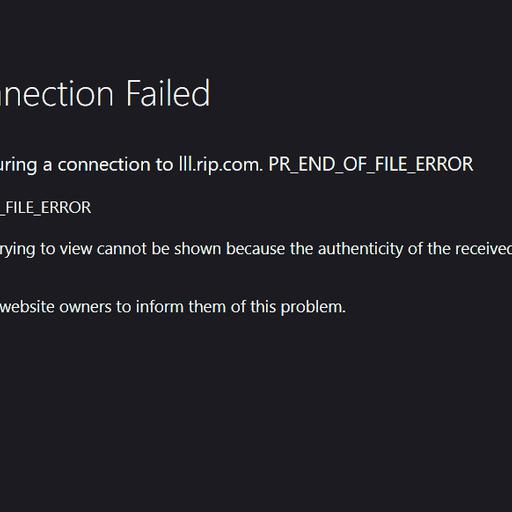
Task: Click the partial heading word "nection"
Action: click(x=57, y=95)
